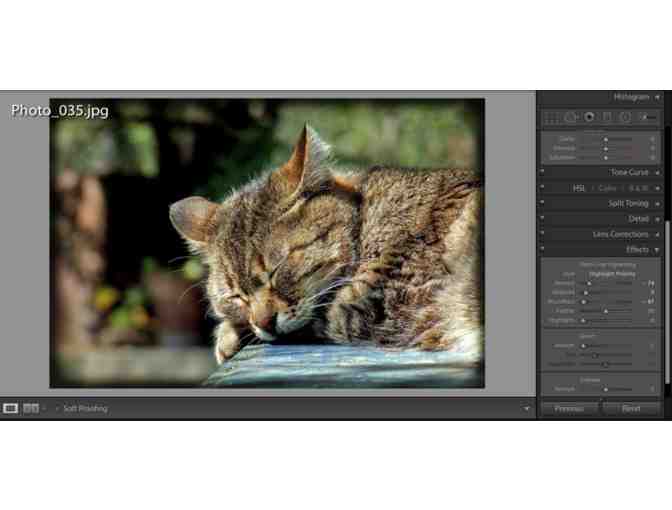Choose the Graduated Filter tool
This screenshot has height=510, width=672.
point(607,117)
